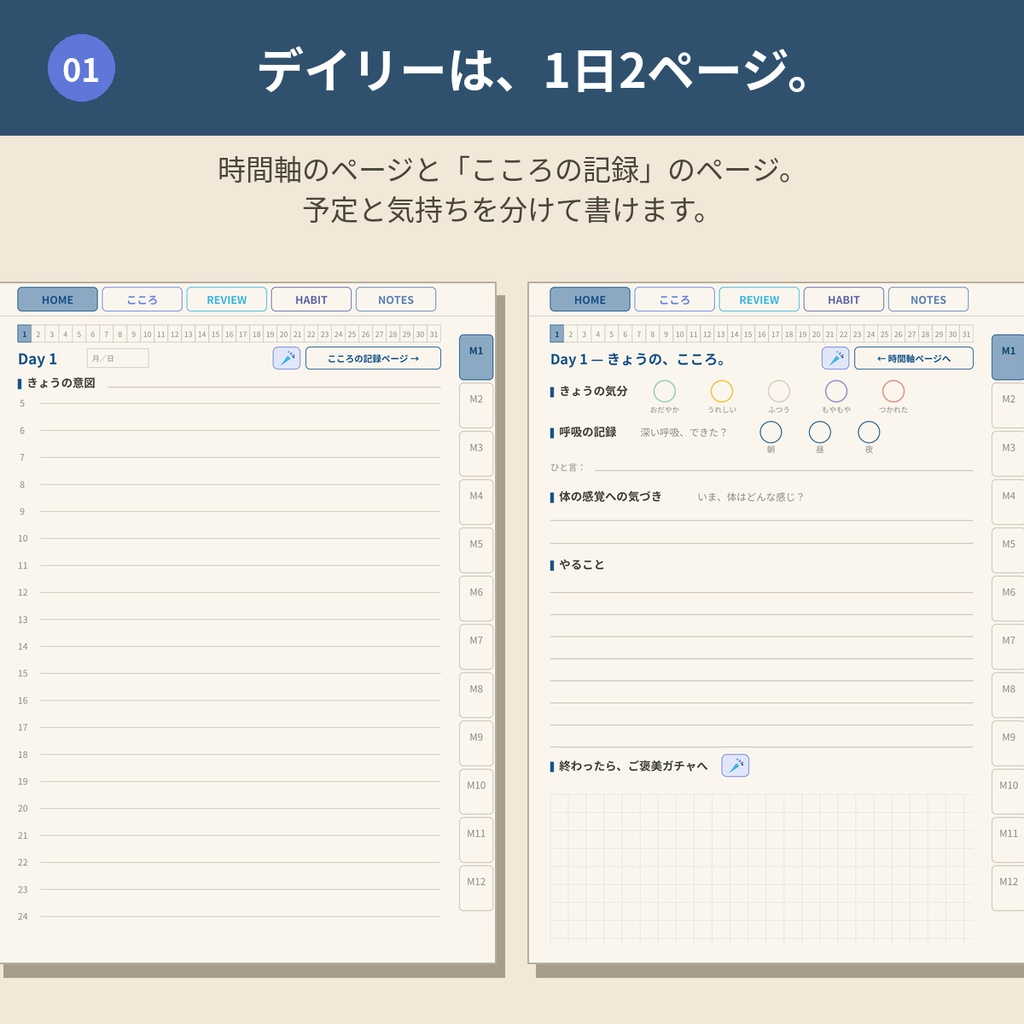Click the party popper icon on left page
The width and height of the screenshot is (1024, 1024).
coord(287,358)
